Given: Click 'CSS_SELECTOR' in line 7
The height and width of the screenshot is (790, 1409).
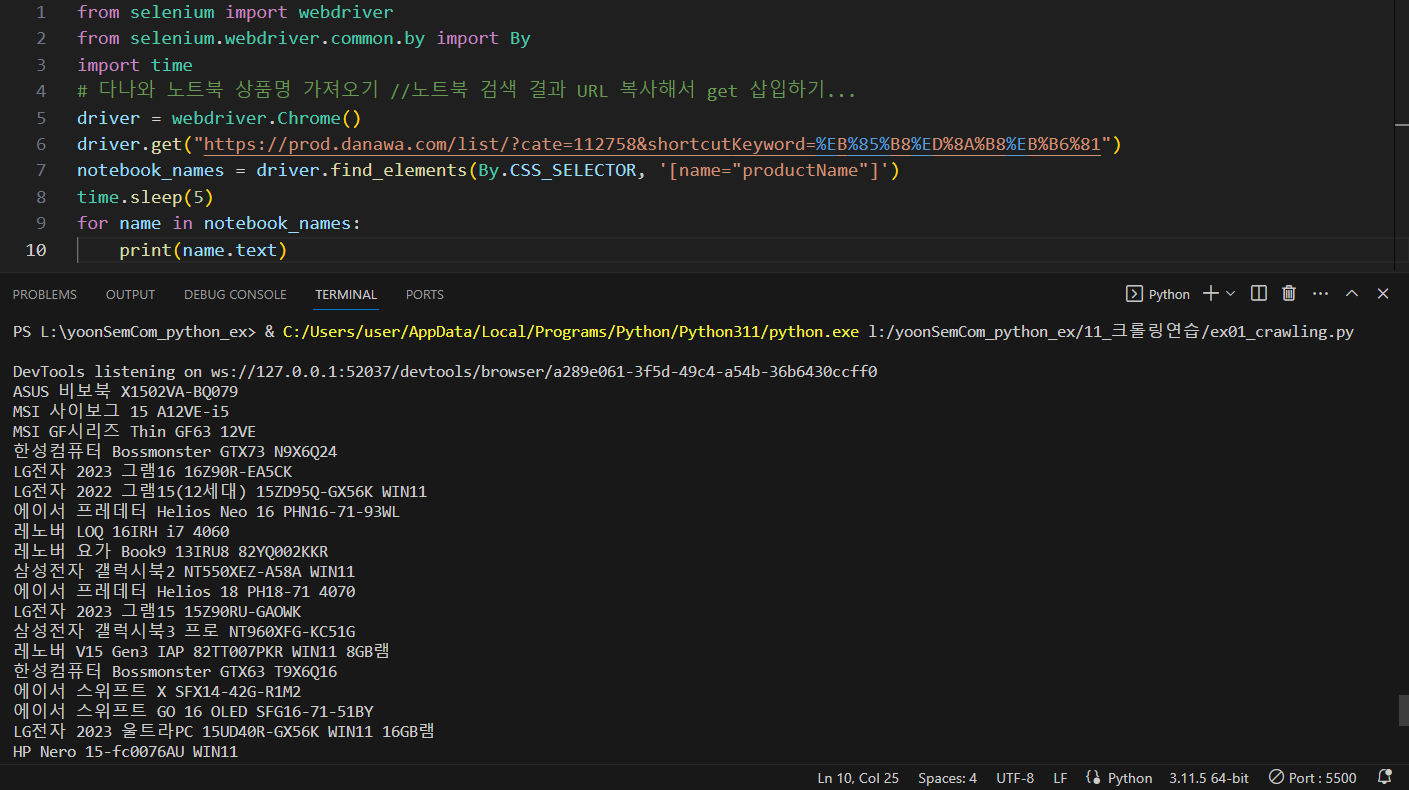Looking at the screenshot, I should pos(573,171).
